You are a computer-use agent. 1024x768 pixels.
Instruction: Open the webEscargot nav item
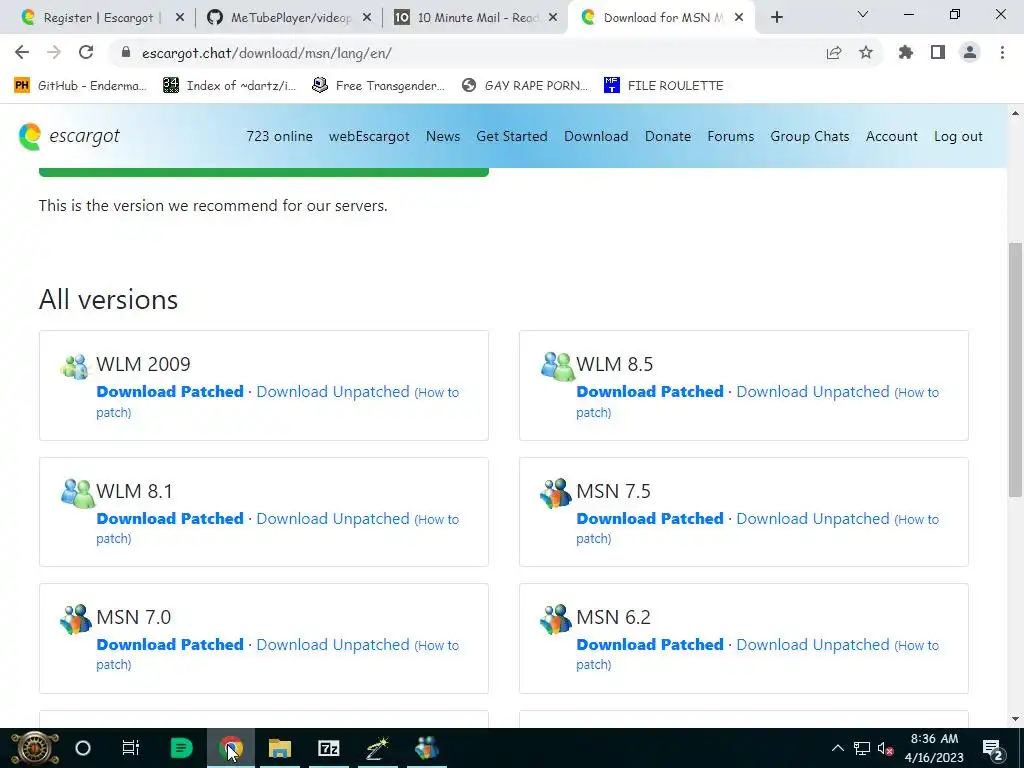coord(369,136)
